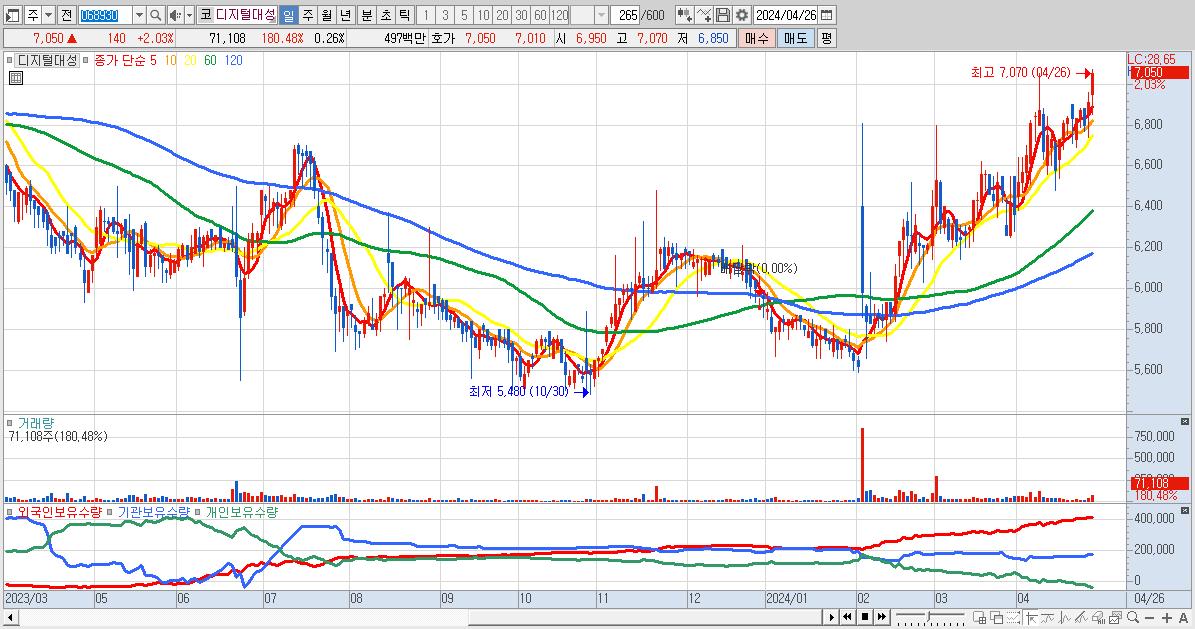Click the horizontal chart scrollbar track
The image size is (1195, 629).
(419, 617)
